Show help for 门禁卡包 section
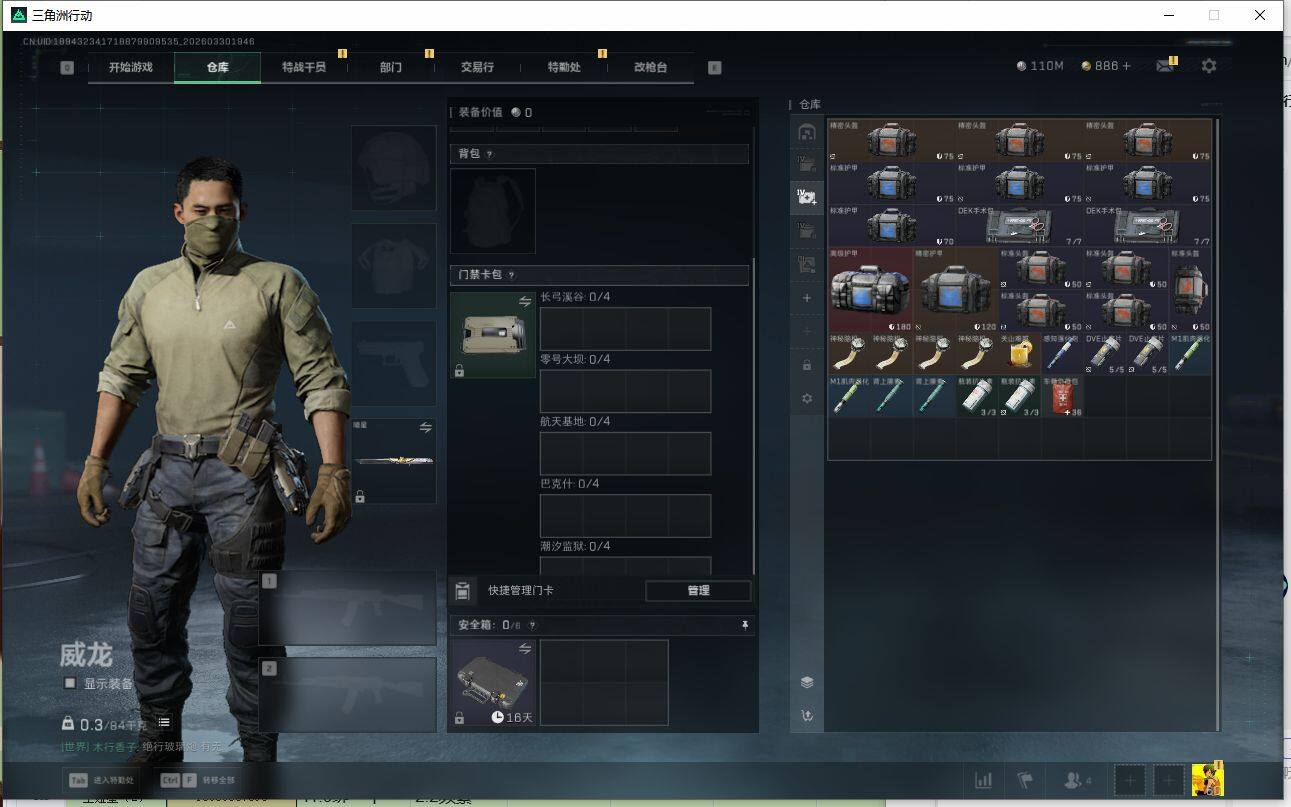The image size is (1291, 807). 511,275
